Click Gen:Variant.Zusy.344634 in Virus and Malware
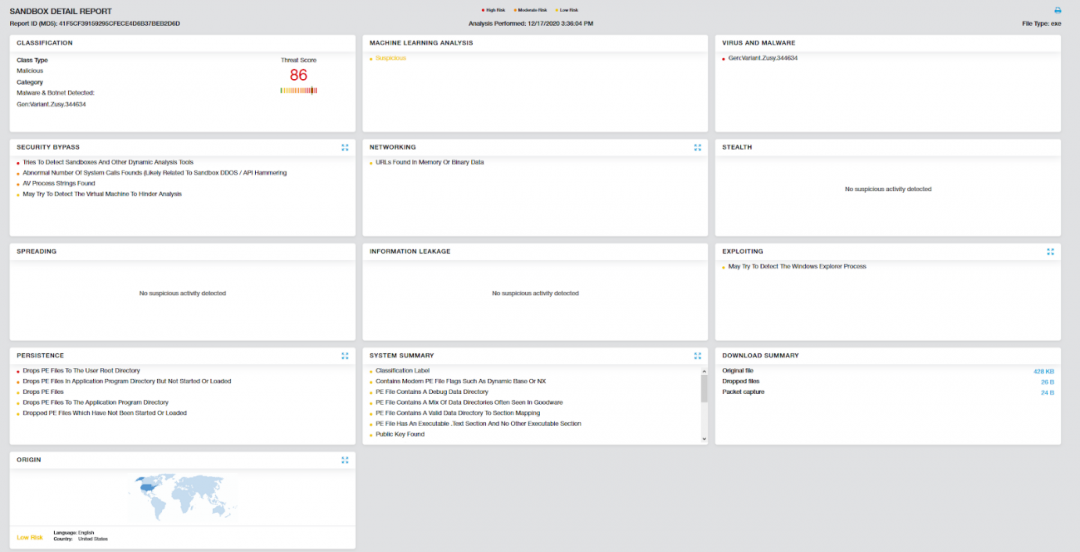The image size is (1080, 552). tap(762, 58)
